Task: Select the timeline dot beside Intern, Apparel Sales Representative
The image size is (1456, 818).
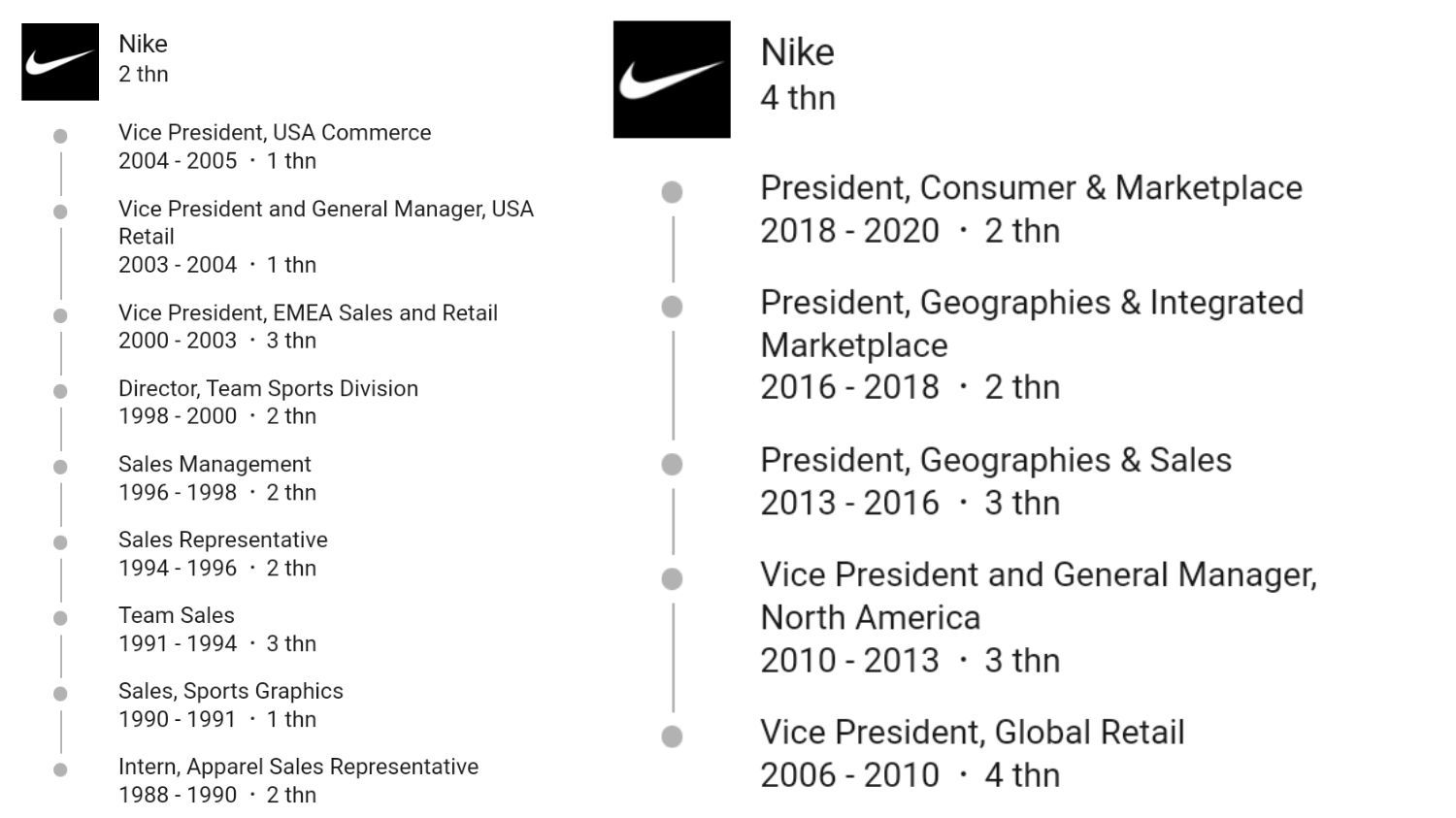Action: point(60,769)
